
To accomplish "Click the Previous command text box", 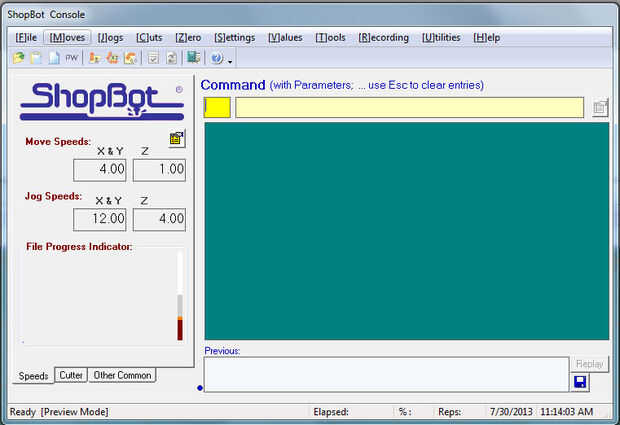I will tap(386, 374).
